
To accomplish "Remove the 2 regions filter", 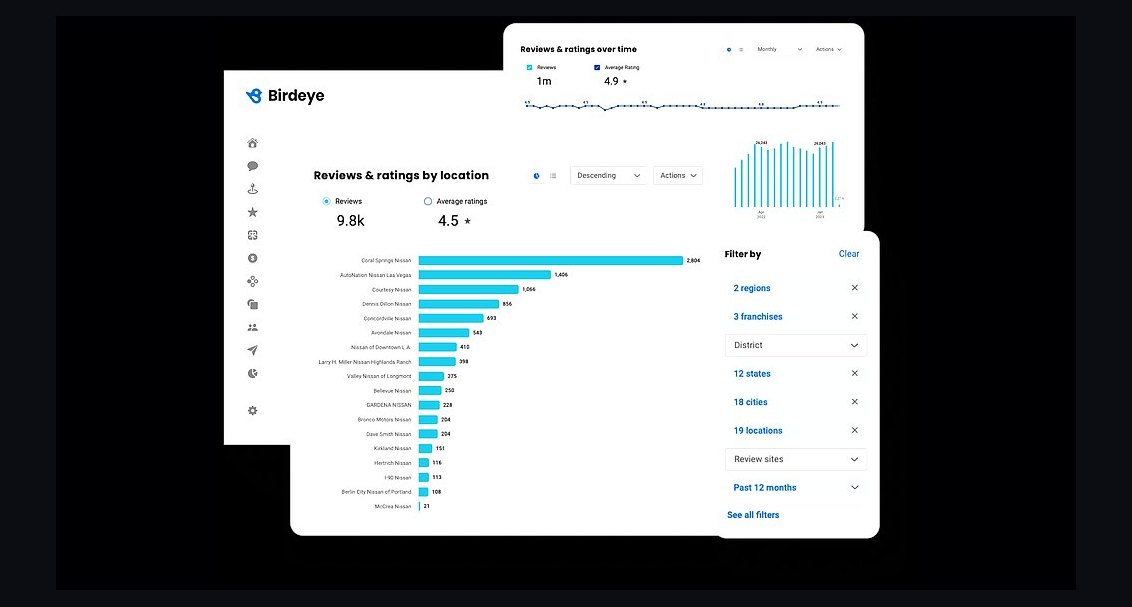I will point(855,288).
